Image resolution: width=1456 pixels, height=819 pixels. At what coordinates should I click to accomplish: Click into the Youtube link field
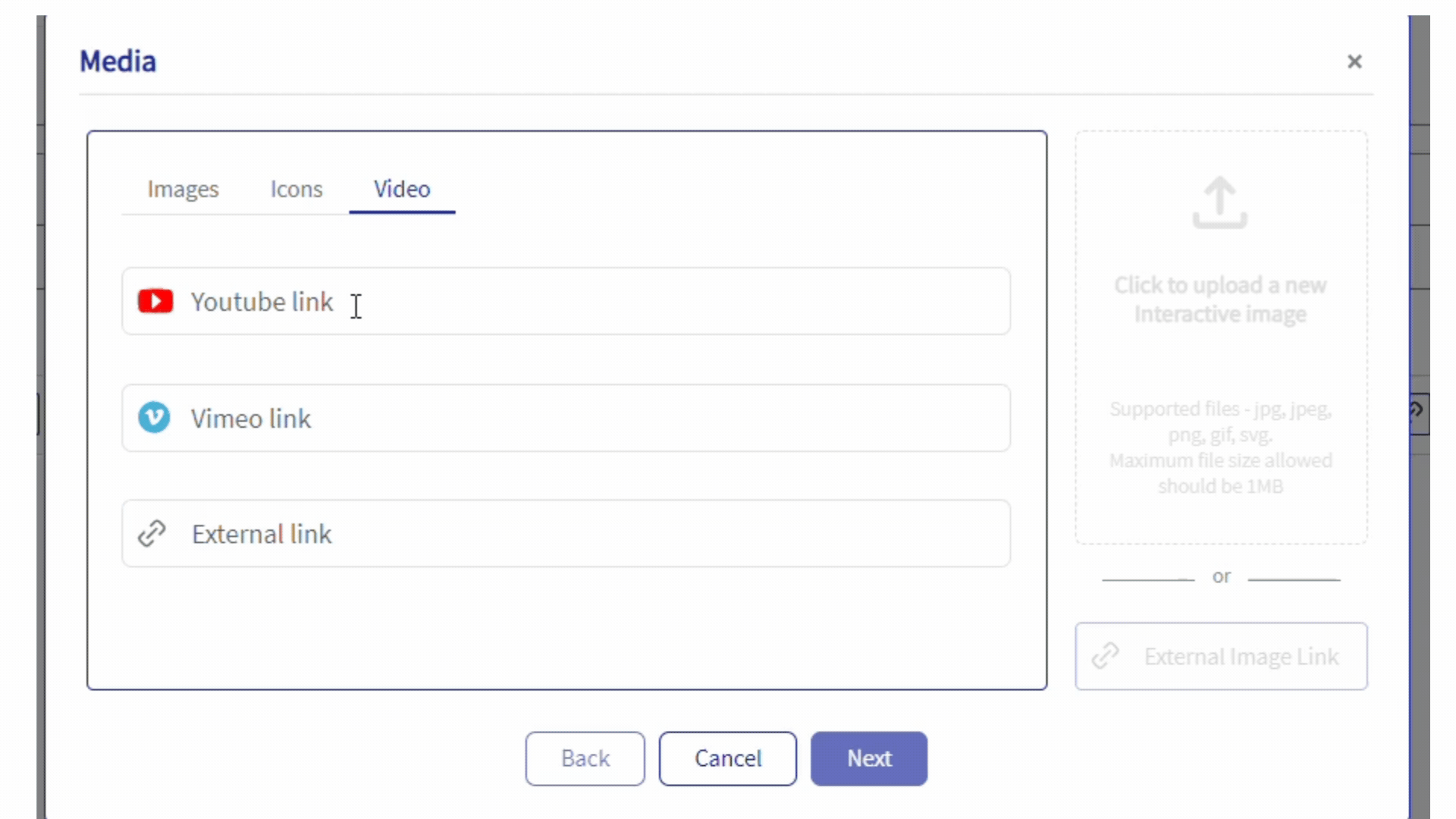(x=591, y=302)
